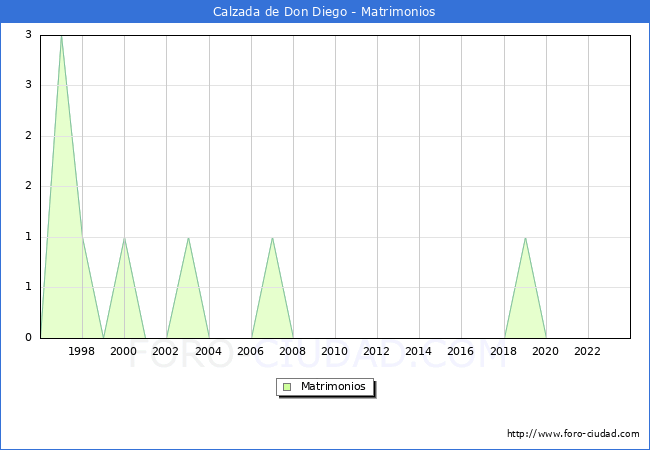650x450 pixels.
Task: Toggle the Matrimonios legend label
Action: tap(333, 386)
